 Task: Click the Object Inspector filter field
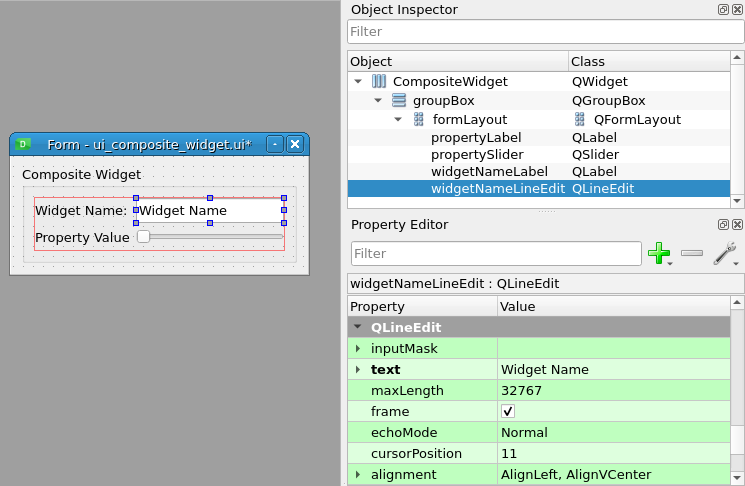(545, 32)
